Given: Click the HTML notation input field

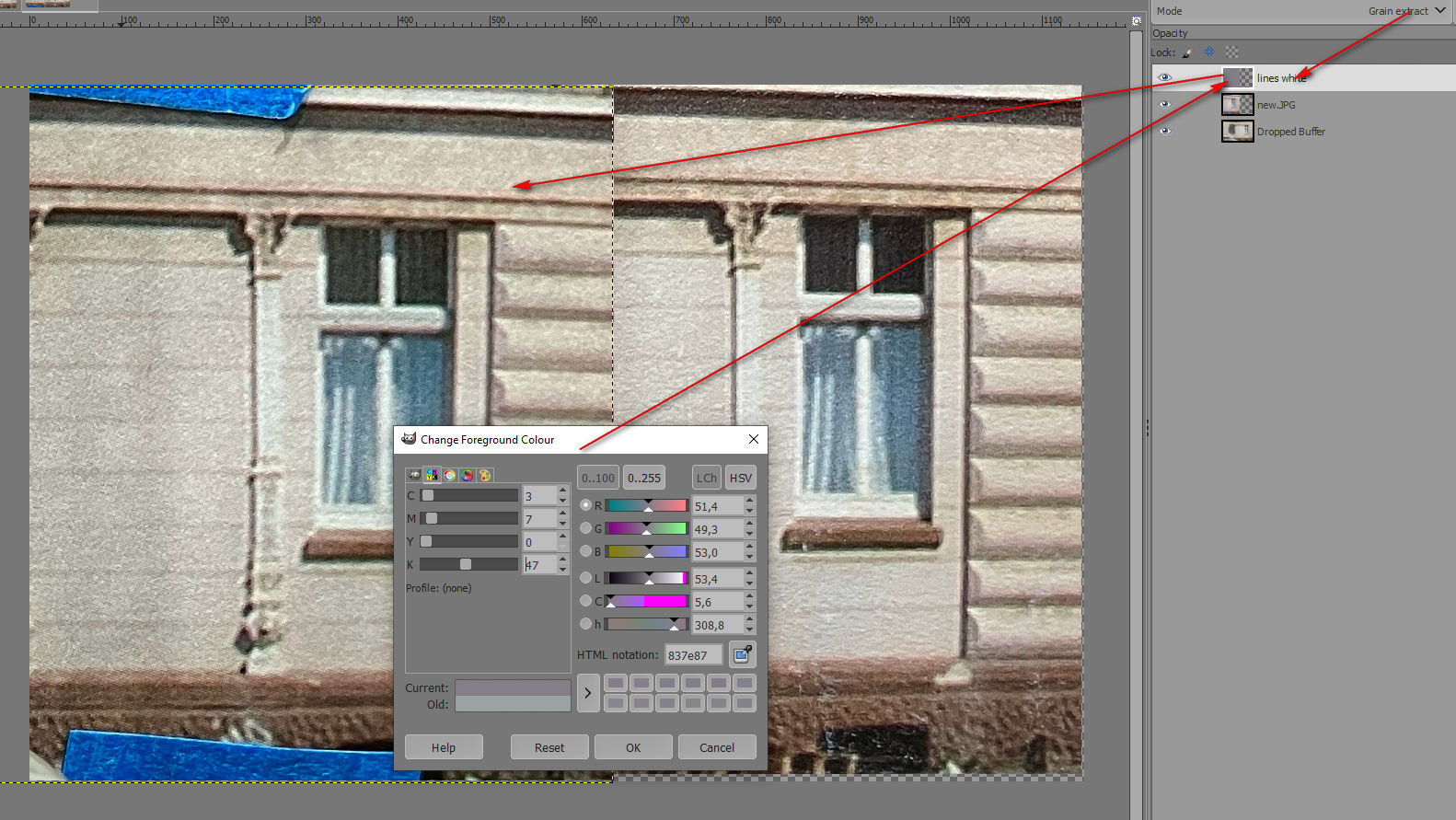Looking at the screenshot, I should (x=693, y=655).
